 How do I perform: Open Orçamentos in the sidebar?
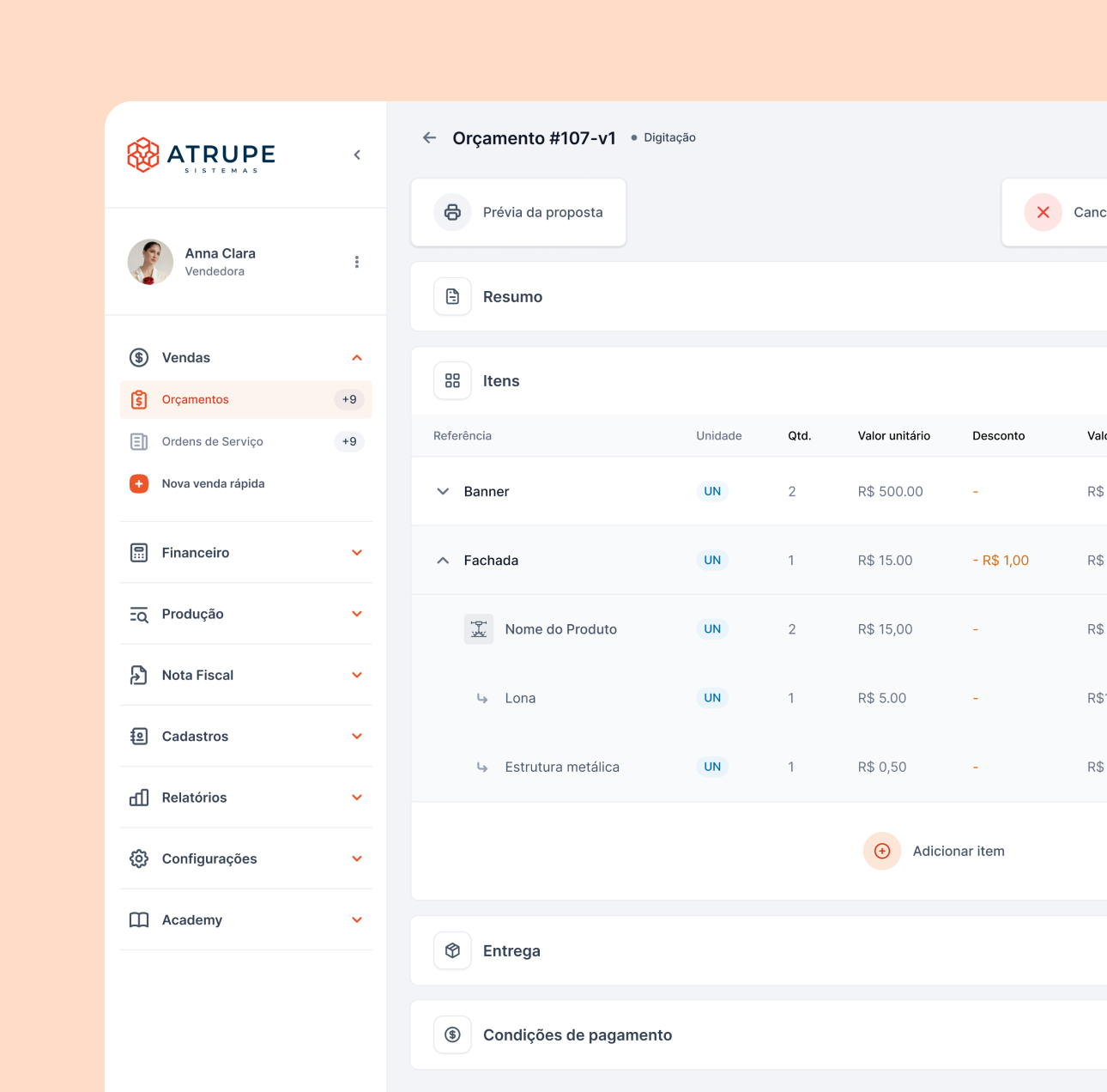[196, 400]
